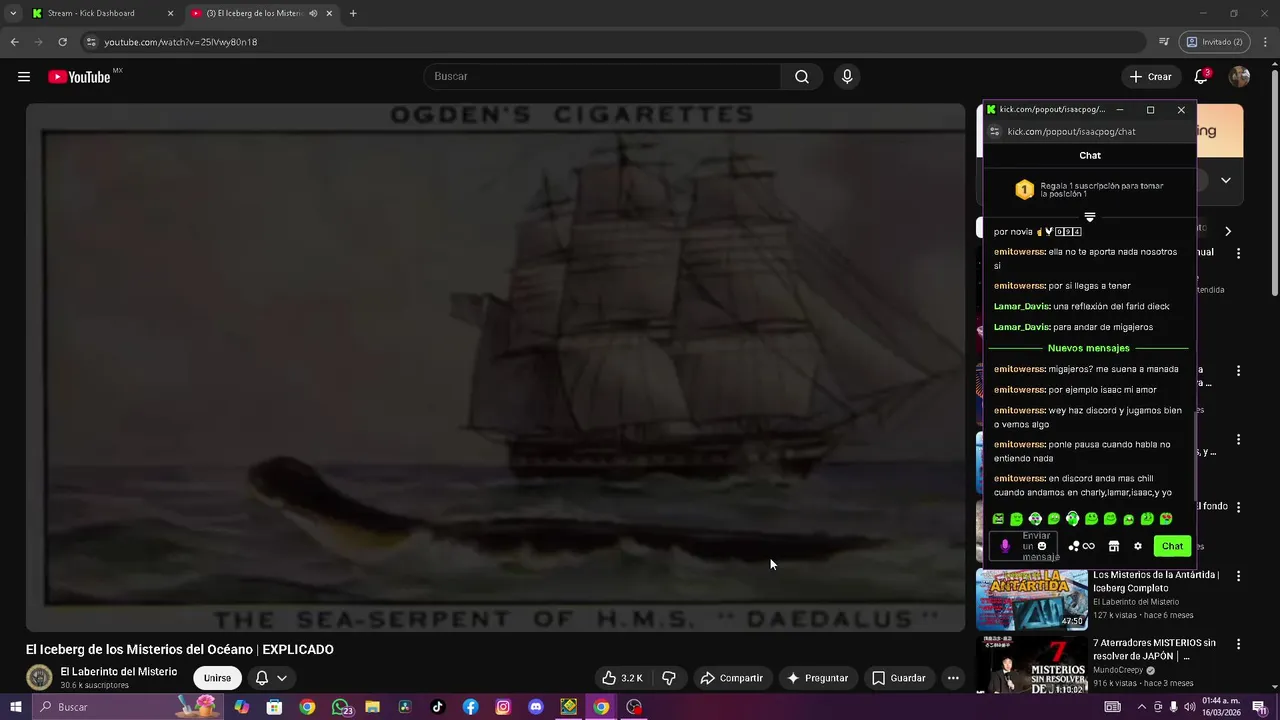Open more actions ellipsis under video
This screenshot has height=720, width=1280.
tap(953, 678)
